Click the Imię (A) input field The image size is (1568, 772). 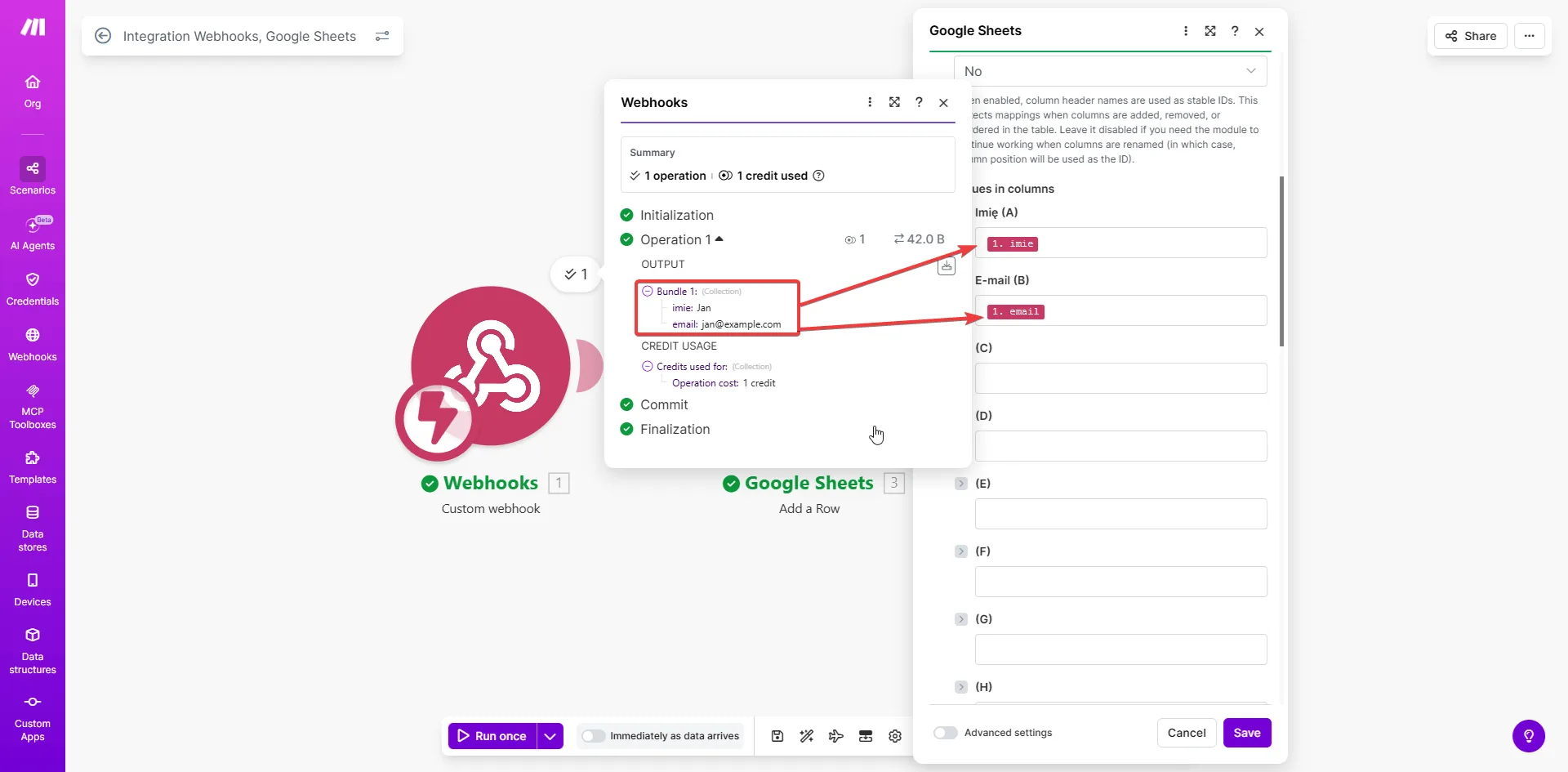[x=1121, y=243]
